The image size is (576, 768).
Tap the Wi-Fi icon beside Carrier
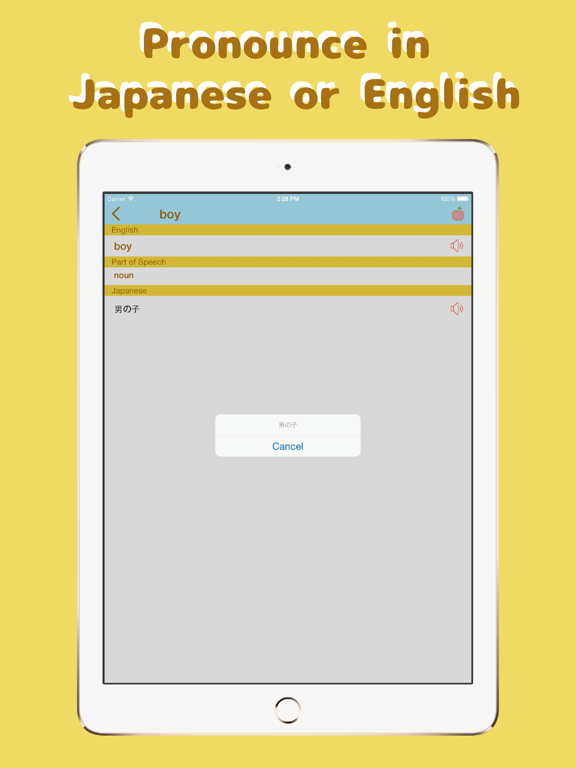[131, 198]
